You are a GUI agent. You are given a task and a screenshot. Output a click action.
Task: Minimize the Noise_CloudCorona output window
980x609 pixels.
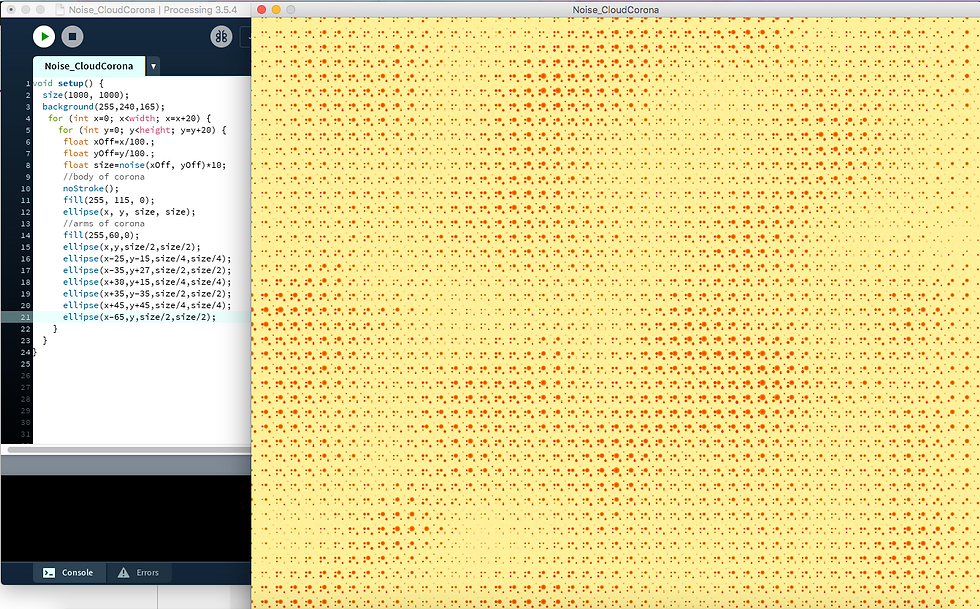(x=276, y=9)
